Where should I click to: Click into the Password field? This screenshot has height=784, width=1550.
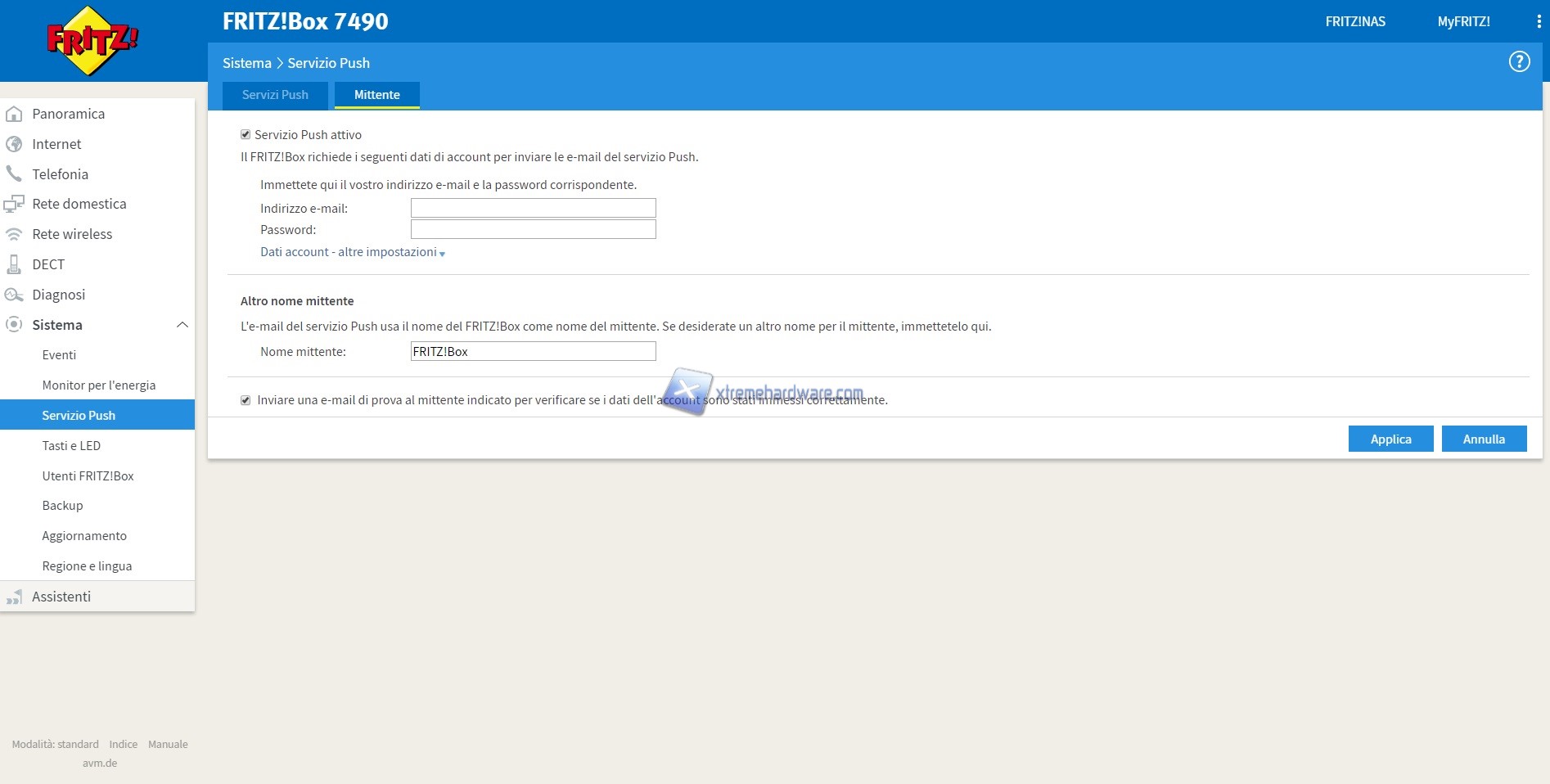(533, 230)
